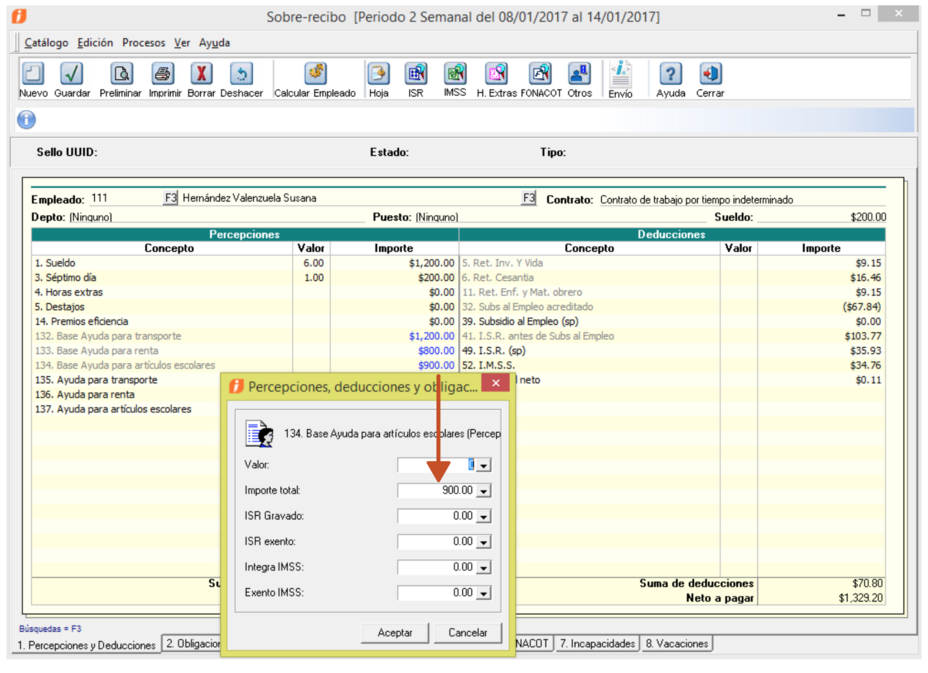This screenshot has height=673, width=928.
Task: Click the Integra IMSS input field
Action: coord(436,568)
